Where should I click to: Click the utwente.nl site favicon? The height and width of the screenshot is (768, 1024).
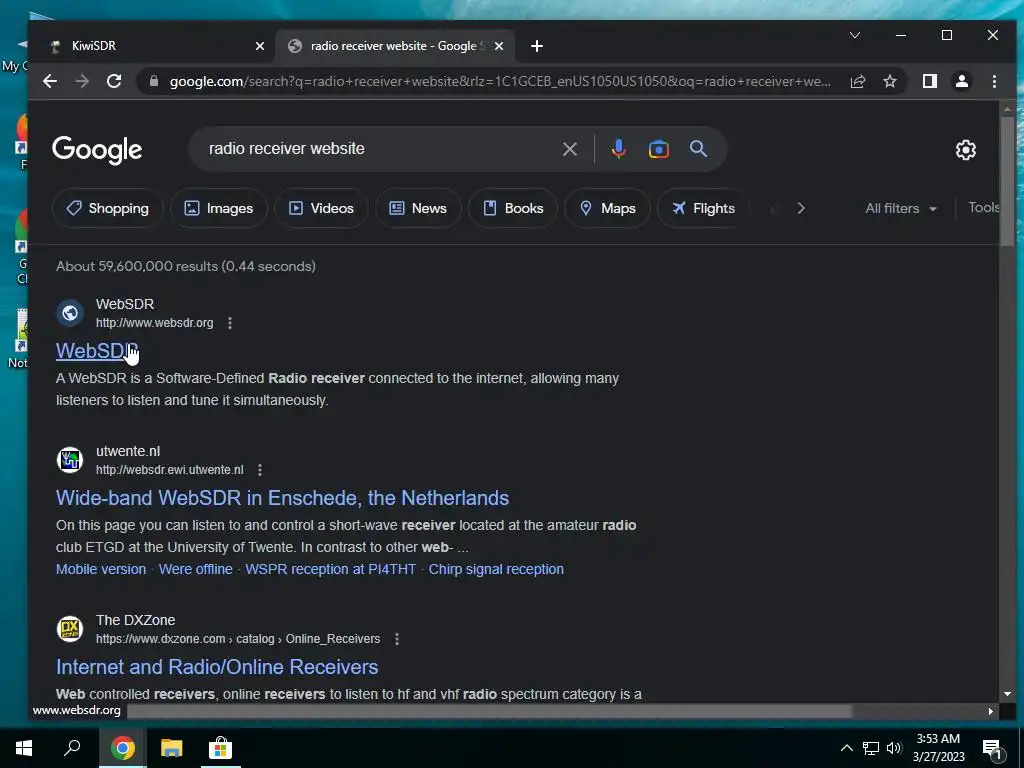point(70,460)
